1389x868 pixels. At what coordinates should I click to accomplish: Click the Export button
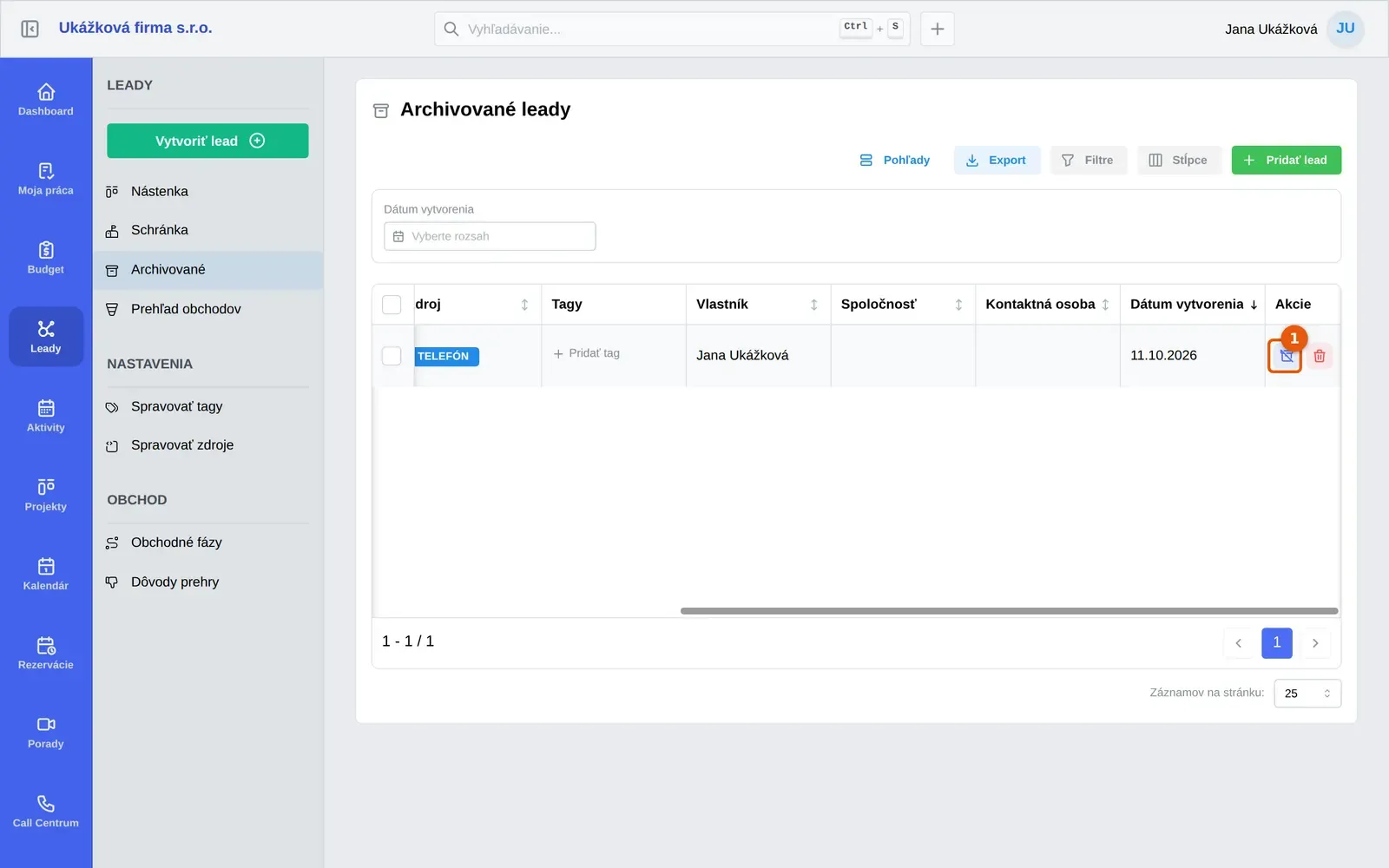pos(997,161)
